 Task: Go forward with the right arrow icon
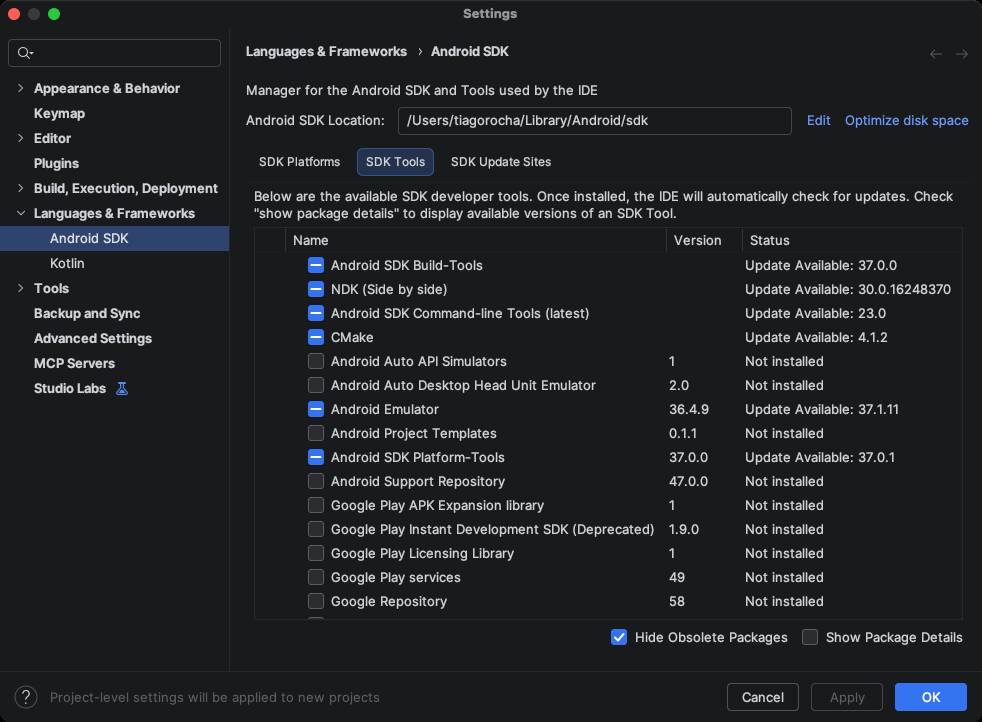point(962,54)
